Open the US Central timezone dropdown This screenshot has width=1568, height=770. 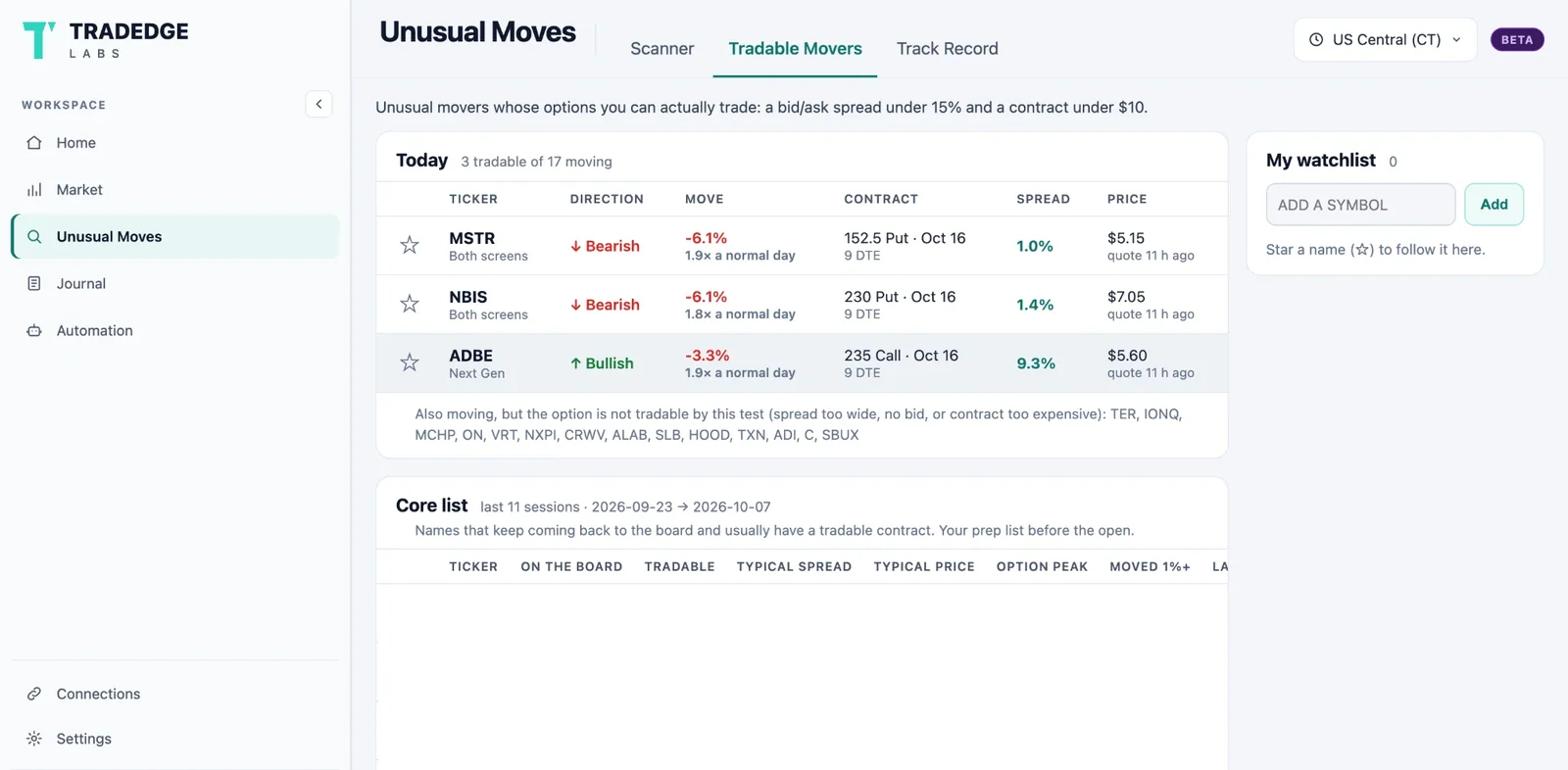pyautogui.click(x=1385, y=40)
